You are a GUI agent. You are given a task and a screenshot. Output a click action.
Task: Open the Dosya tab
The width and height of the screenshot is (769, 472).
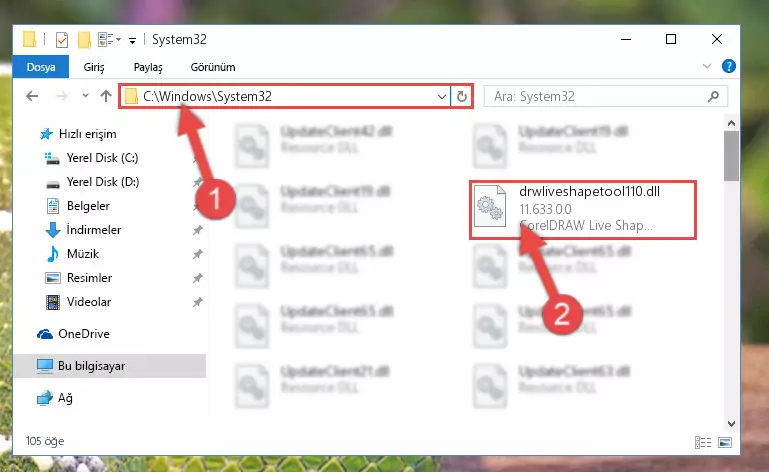[x=41, y=67]
